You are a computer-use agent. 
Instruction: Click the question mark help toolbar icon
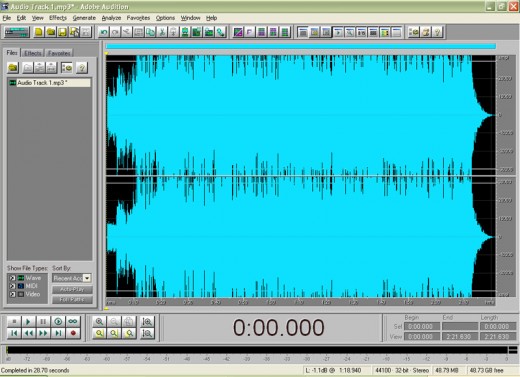tap(437, 32)
